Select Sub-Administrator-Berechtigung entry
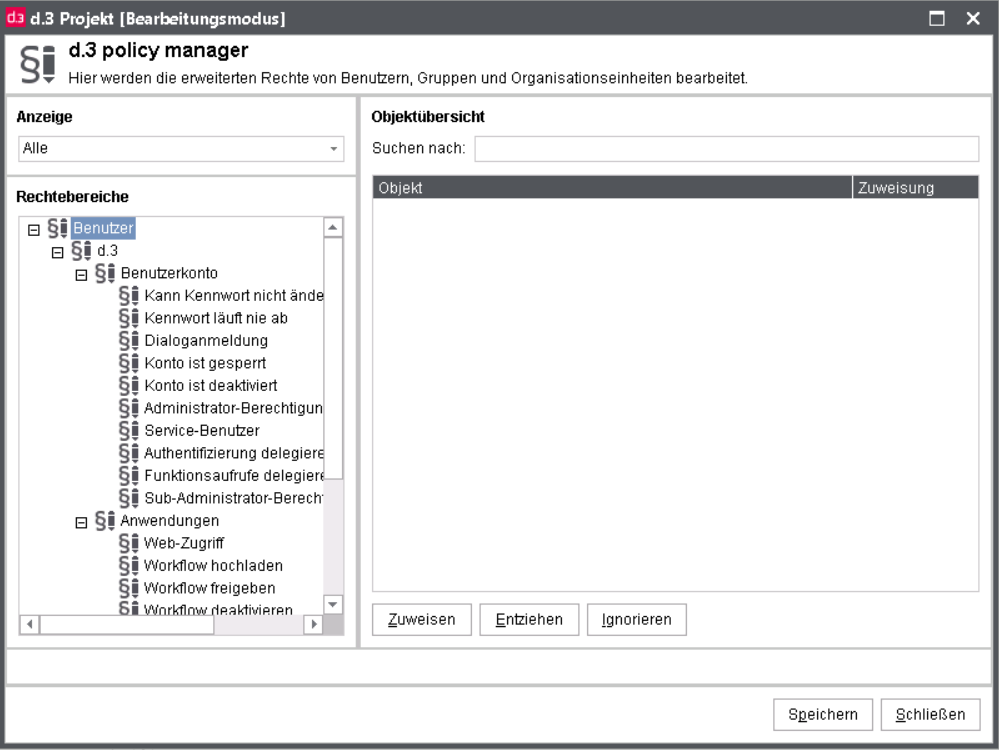The image size is (999, 750). coord(234,498)
